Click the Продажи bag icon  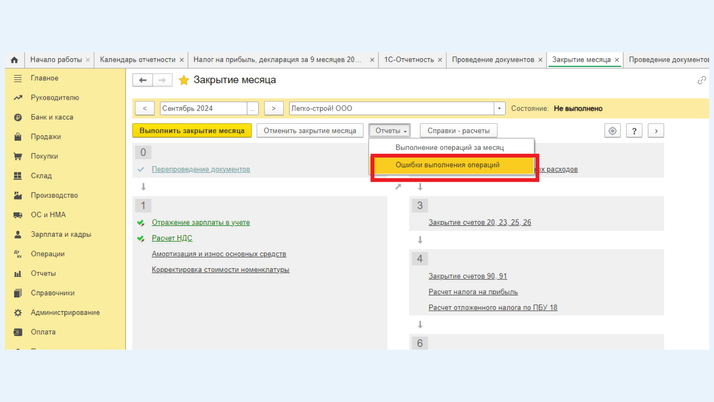[x=18, y=137]
